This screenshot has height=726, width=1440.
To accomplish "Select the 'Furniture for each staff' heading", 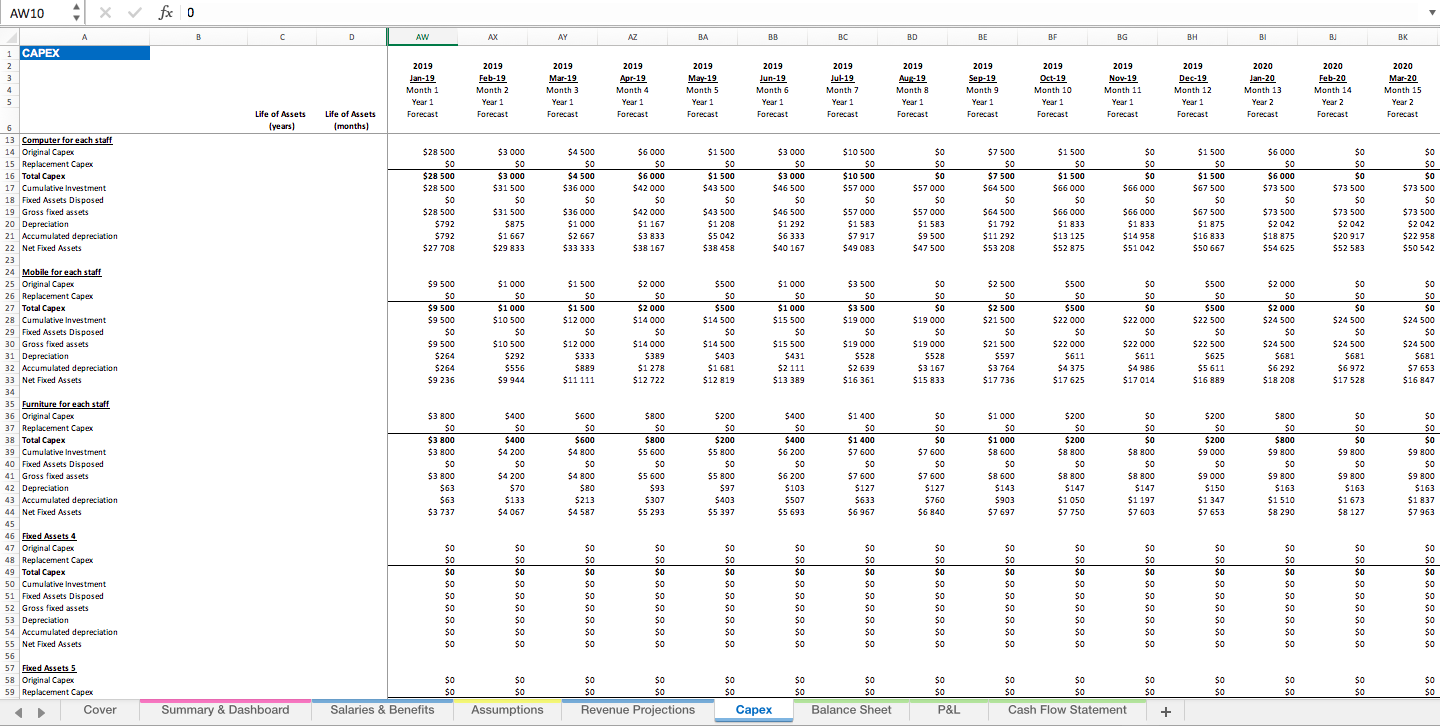I will (x=65, y=404).
